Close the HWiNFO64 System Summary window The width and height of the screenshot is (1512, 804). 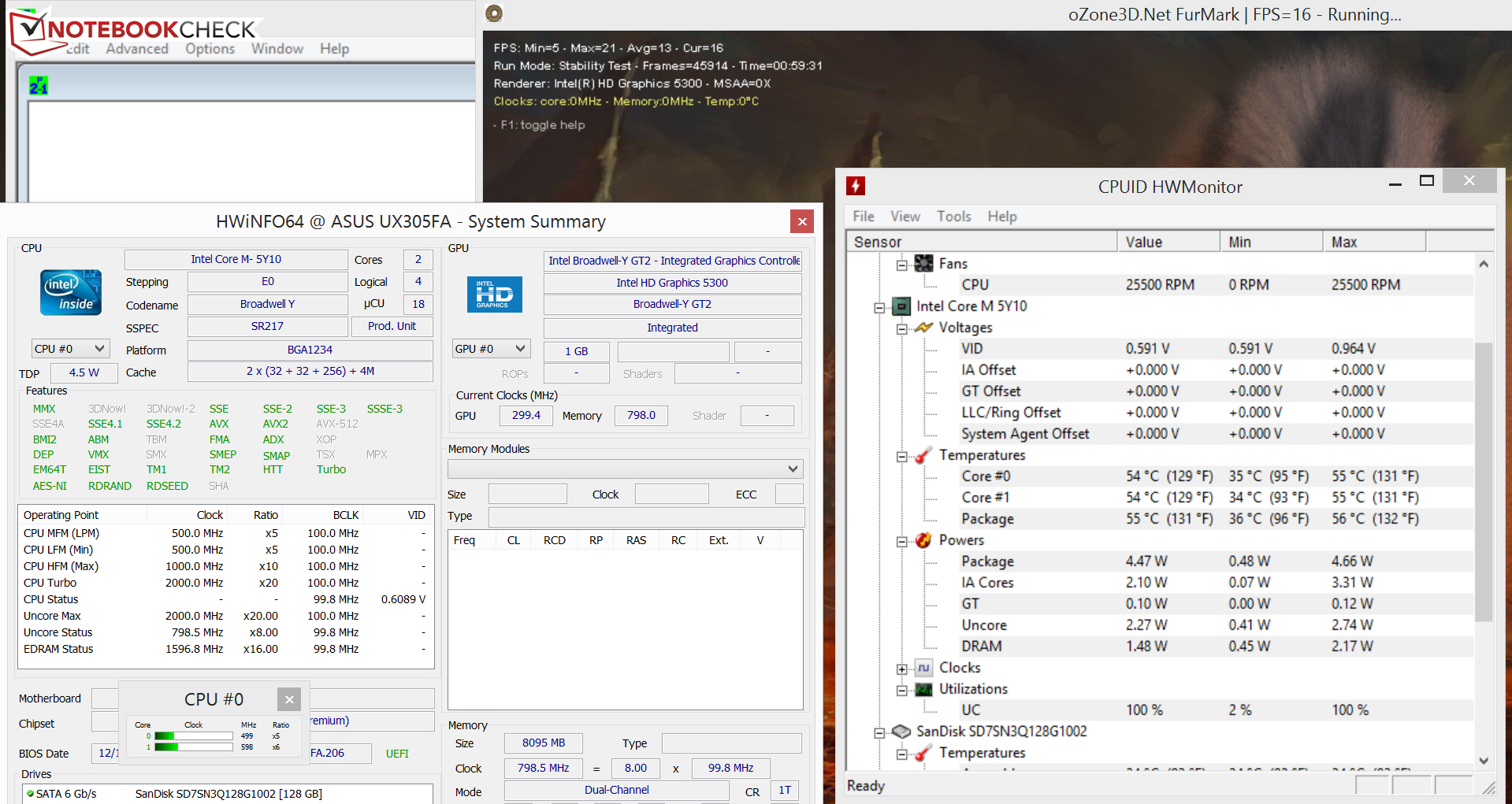pyautogui.click(x=802, y=221)
